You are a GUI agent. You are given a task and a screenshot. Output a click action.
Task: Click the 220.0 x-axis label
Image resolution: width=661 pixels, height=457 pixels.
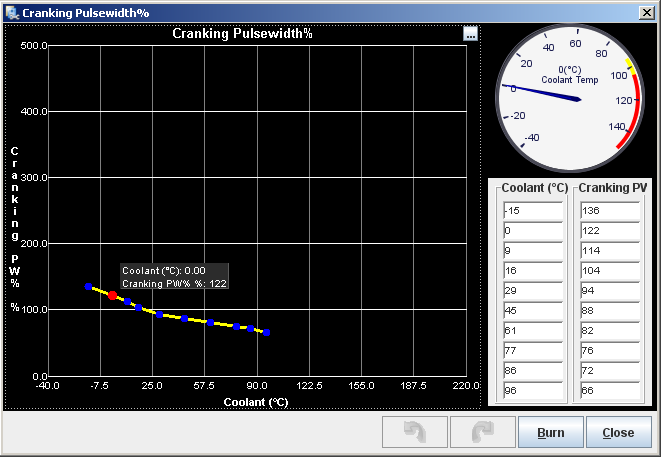click(466, 386)
